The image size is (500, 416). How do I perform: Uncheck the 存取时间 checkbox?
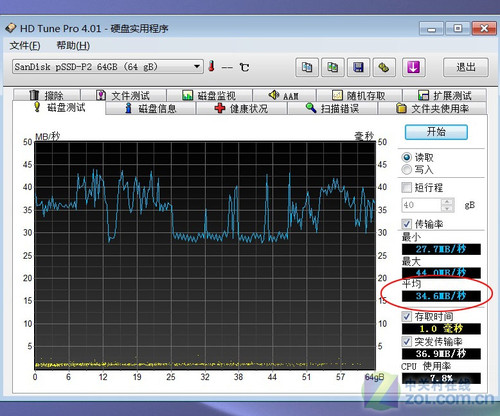406,316
